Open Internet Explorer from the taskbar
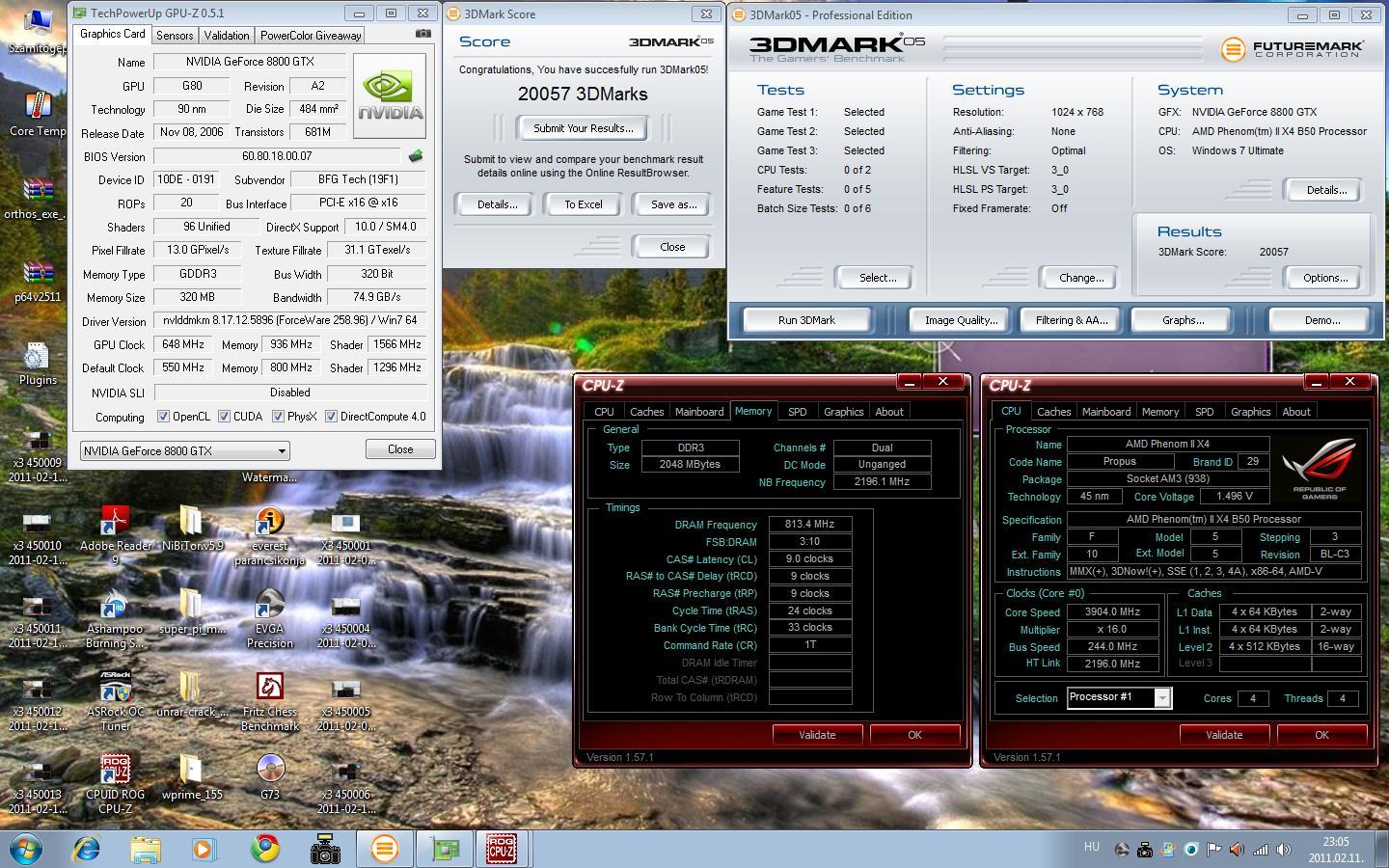1389x868 pixels. click(x=87, y=849)
